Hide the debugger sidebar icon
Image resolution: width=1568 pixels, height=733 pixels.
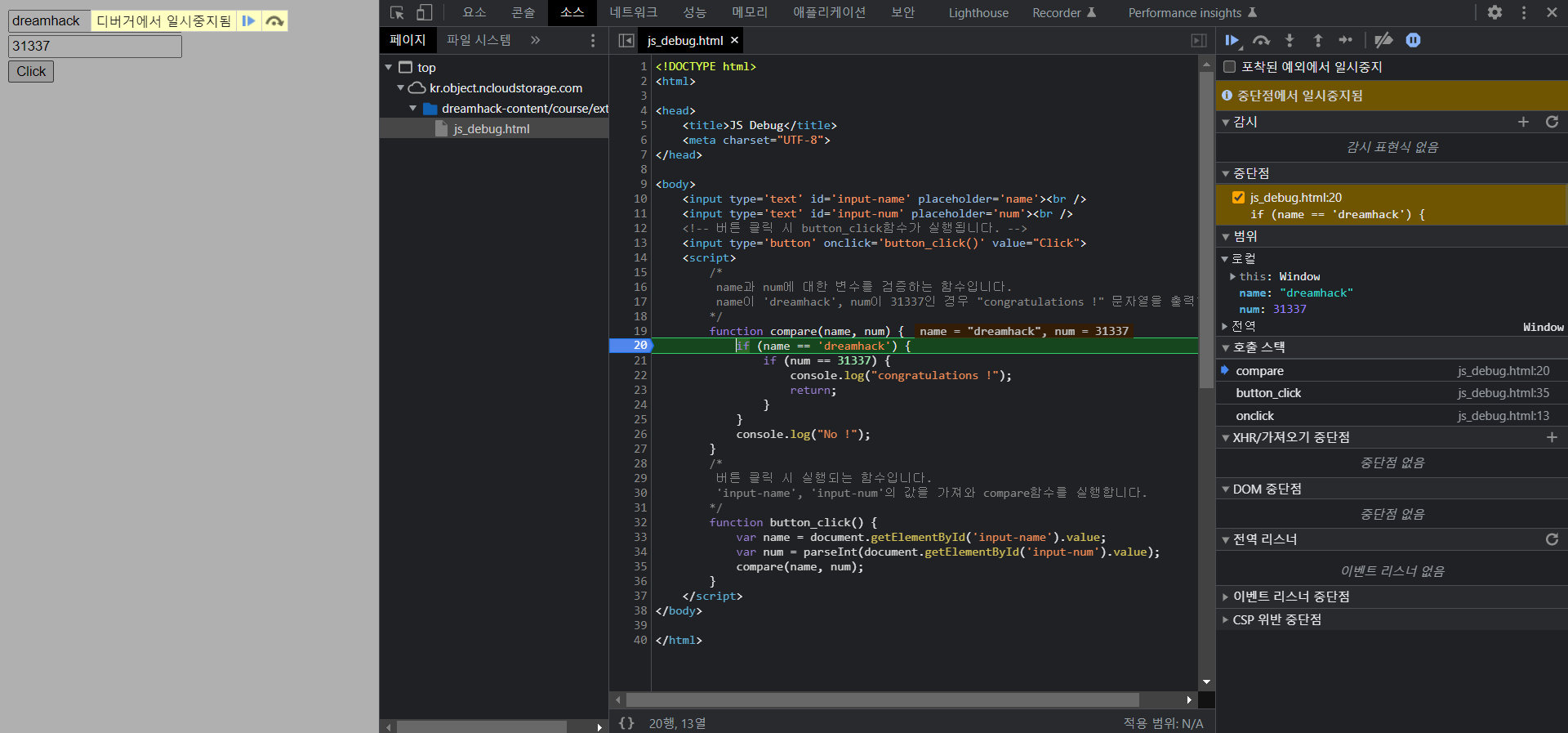1198,40
